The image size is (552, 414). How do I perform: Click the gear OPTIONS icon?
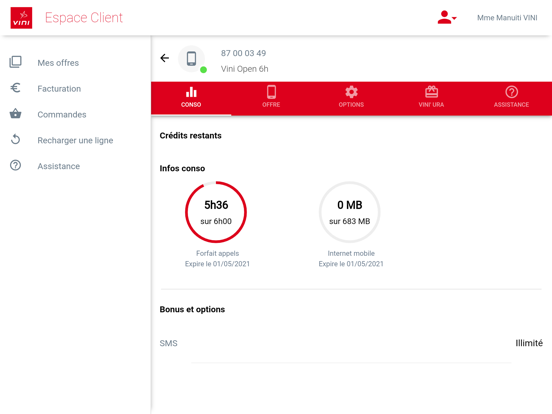tap(351, 92)
